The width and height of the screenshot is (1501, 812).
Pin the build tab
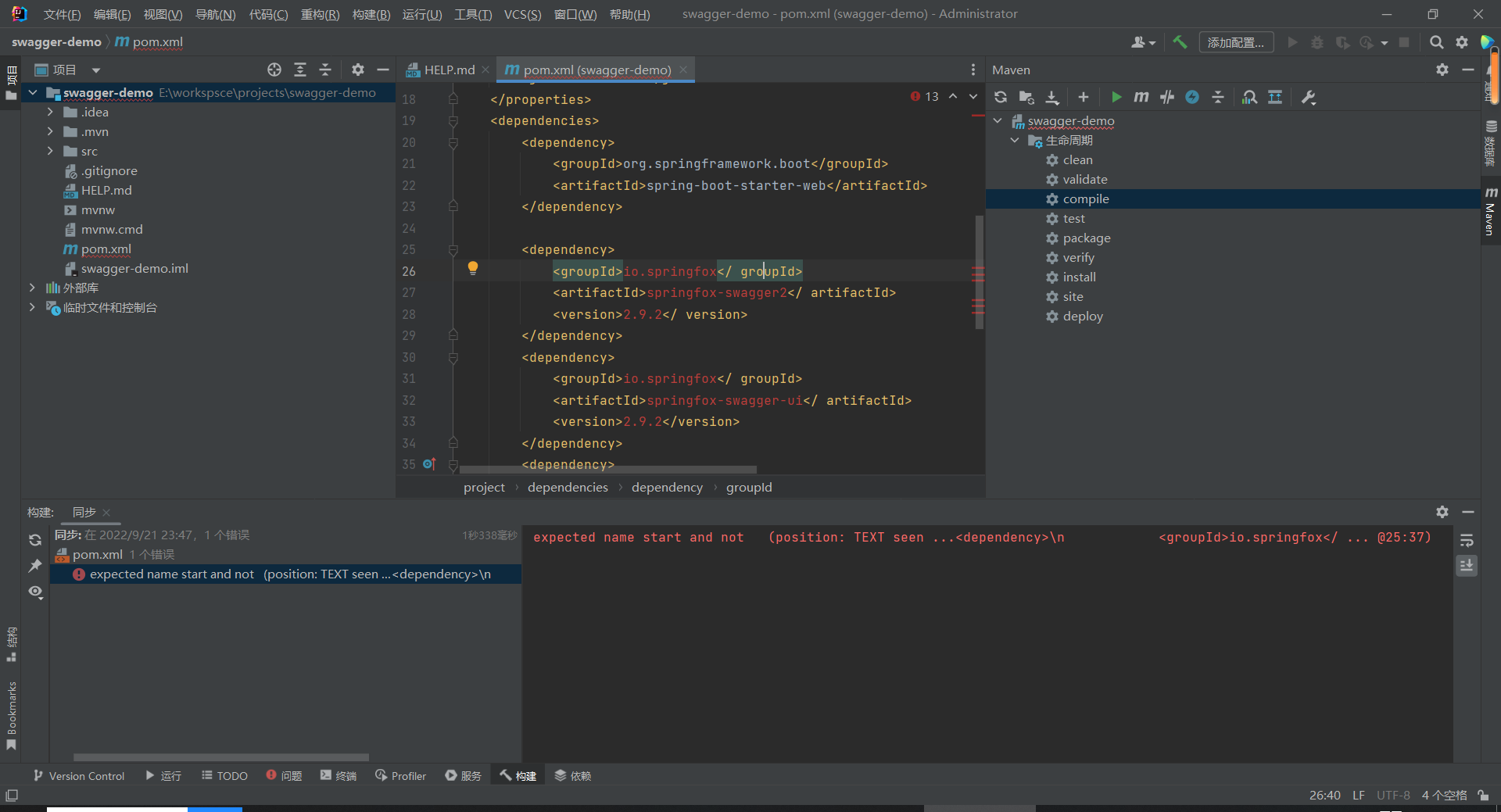click(x=35, y=566)
